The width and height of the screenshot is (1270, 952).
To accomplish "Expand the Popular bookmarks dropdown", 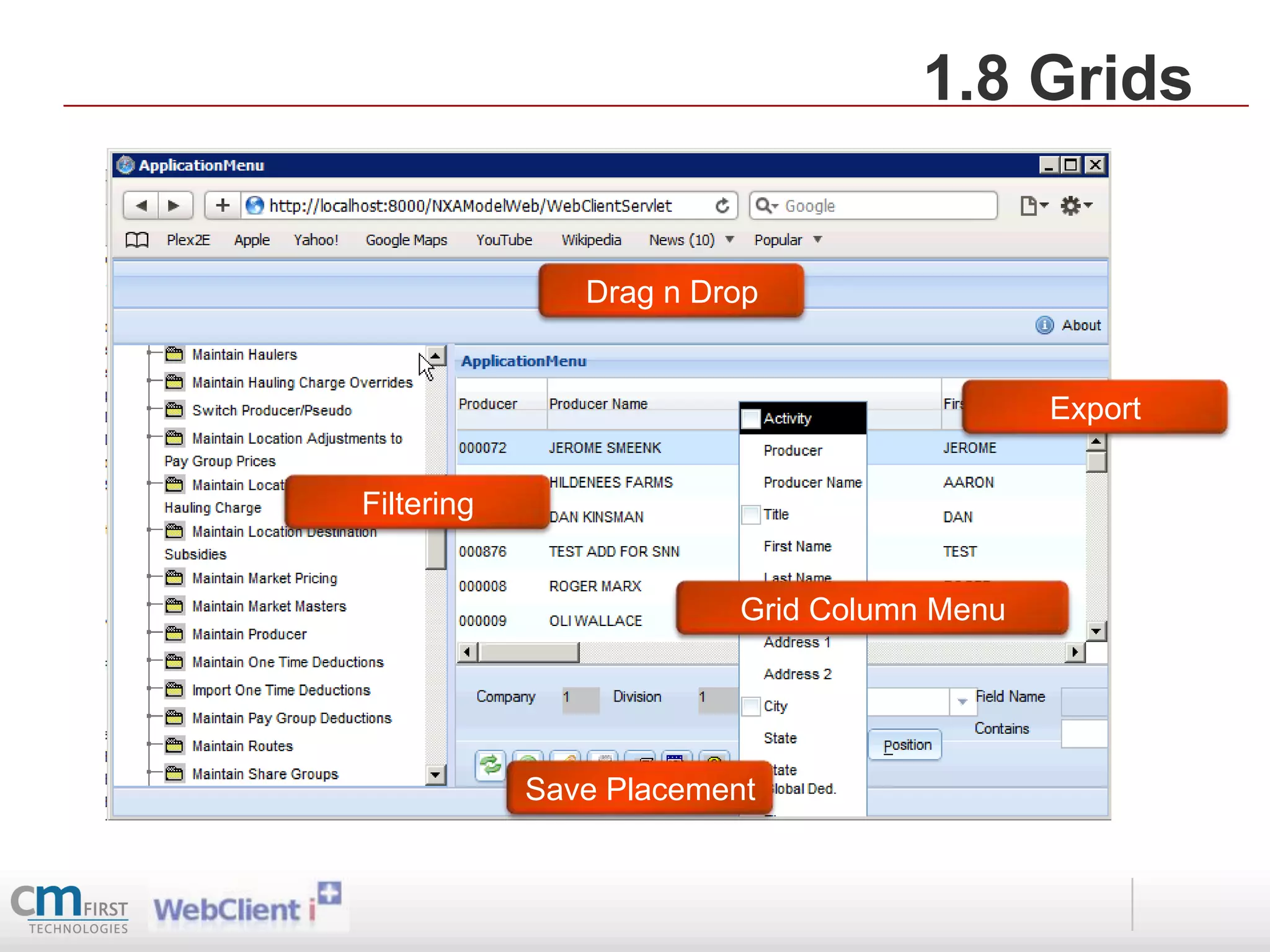I will pyautogui.click(x=817, y=239).
